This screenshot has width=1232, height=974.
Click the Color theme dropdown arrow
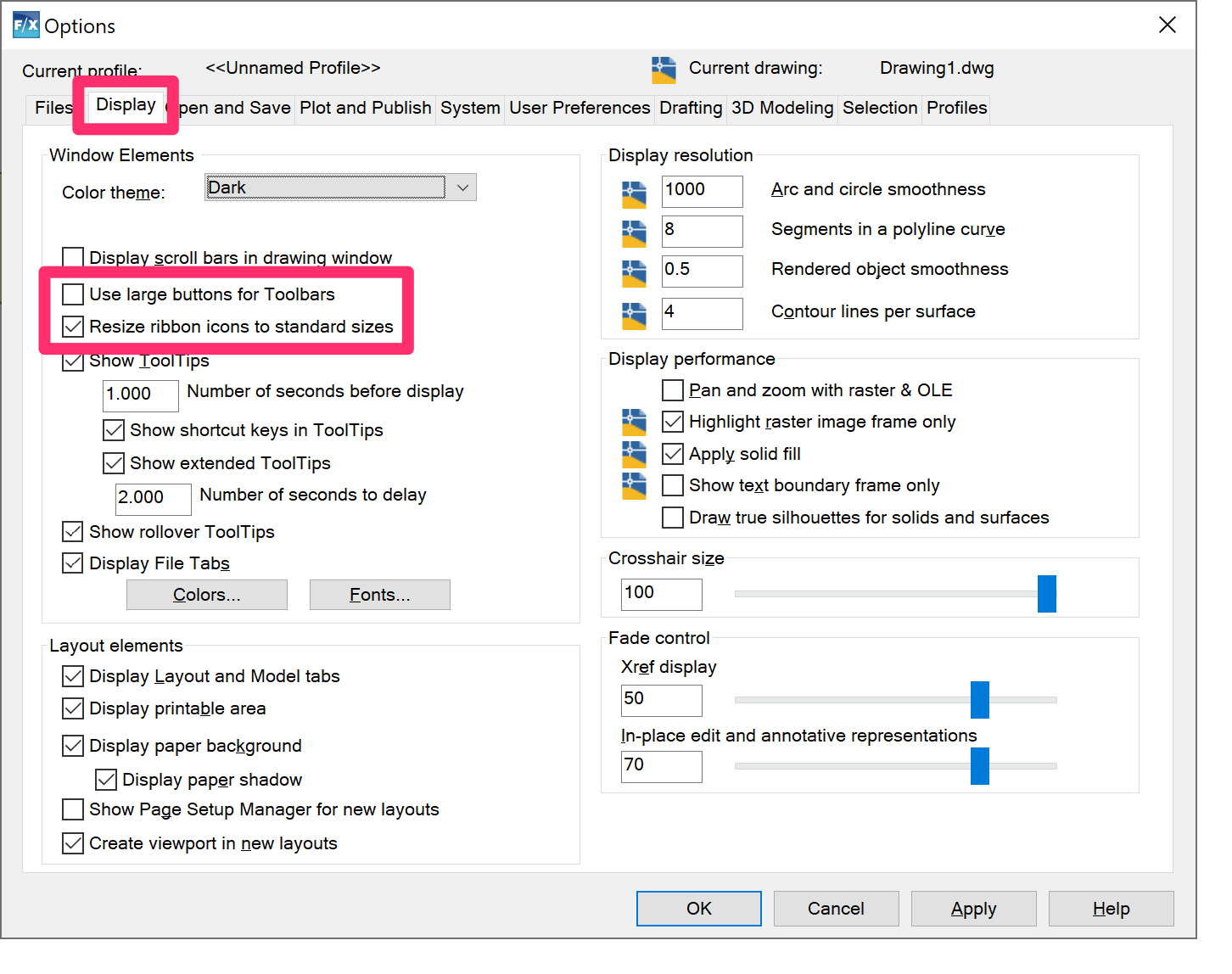462,187
